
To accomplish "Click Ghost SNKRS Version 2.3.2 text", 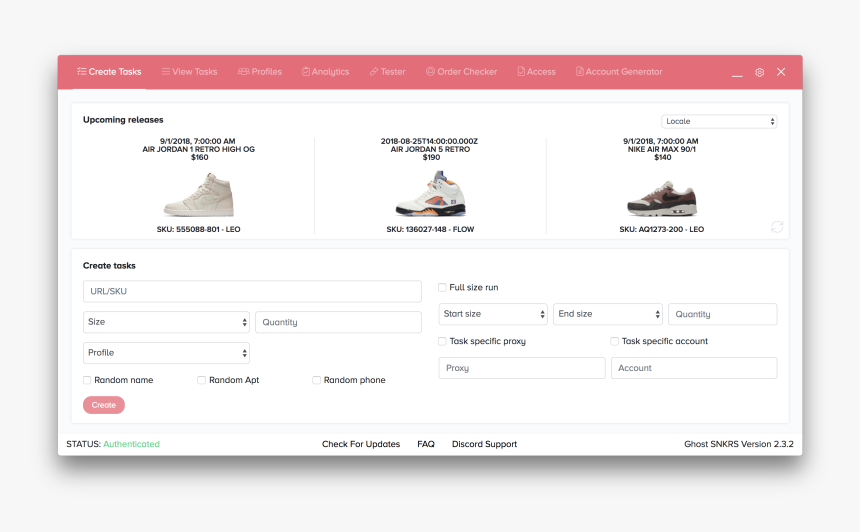I will 739,444.
